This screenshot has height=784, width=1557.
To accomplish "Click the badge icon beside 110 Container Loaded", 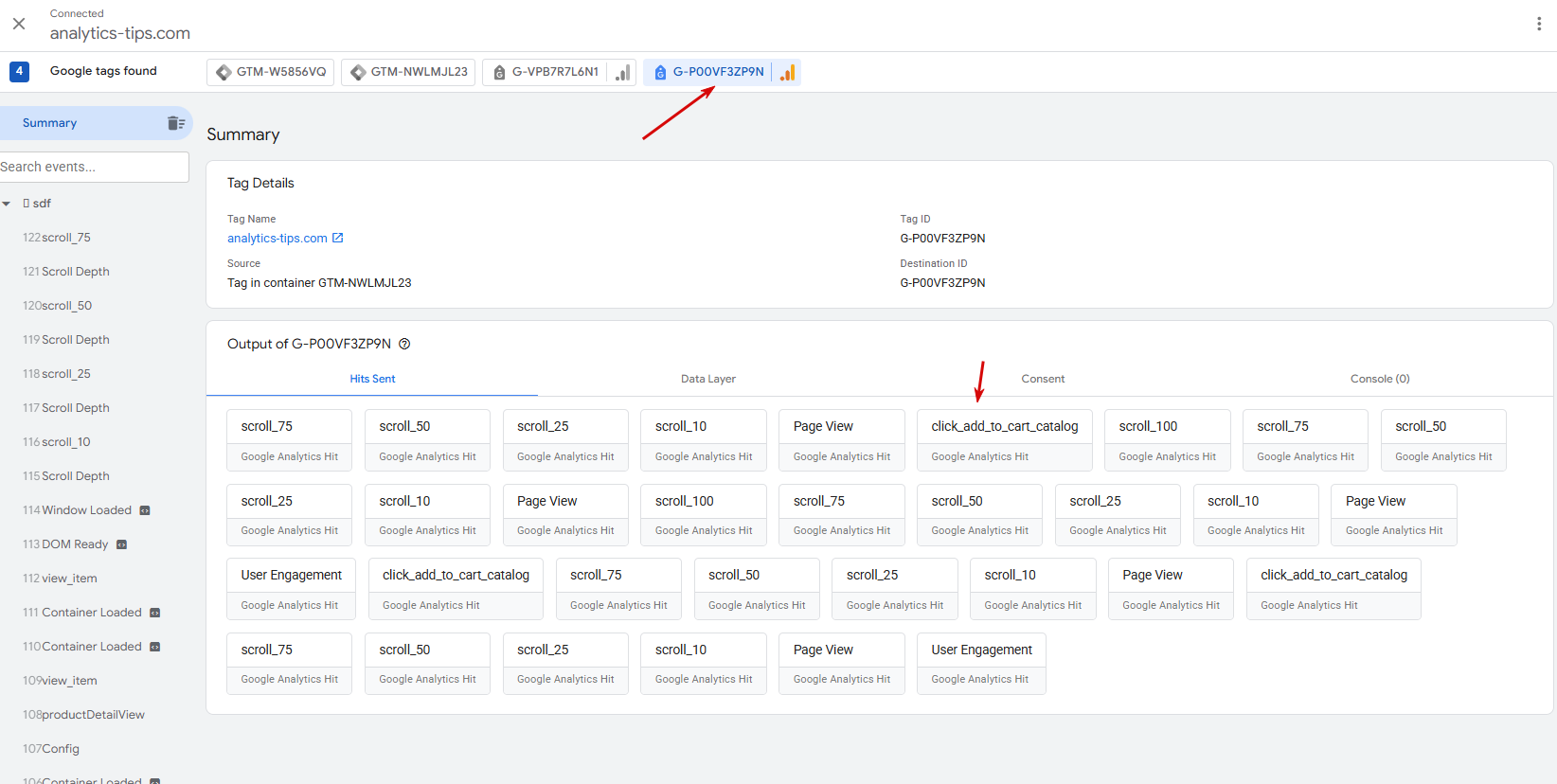I will [155, 647].
